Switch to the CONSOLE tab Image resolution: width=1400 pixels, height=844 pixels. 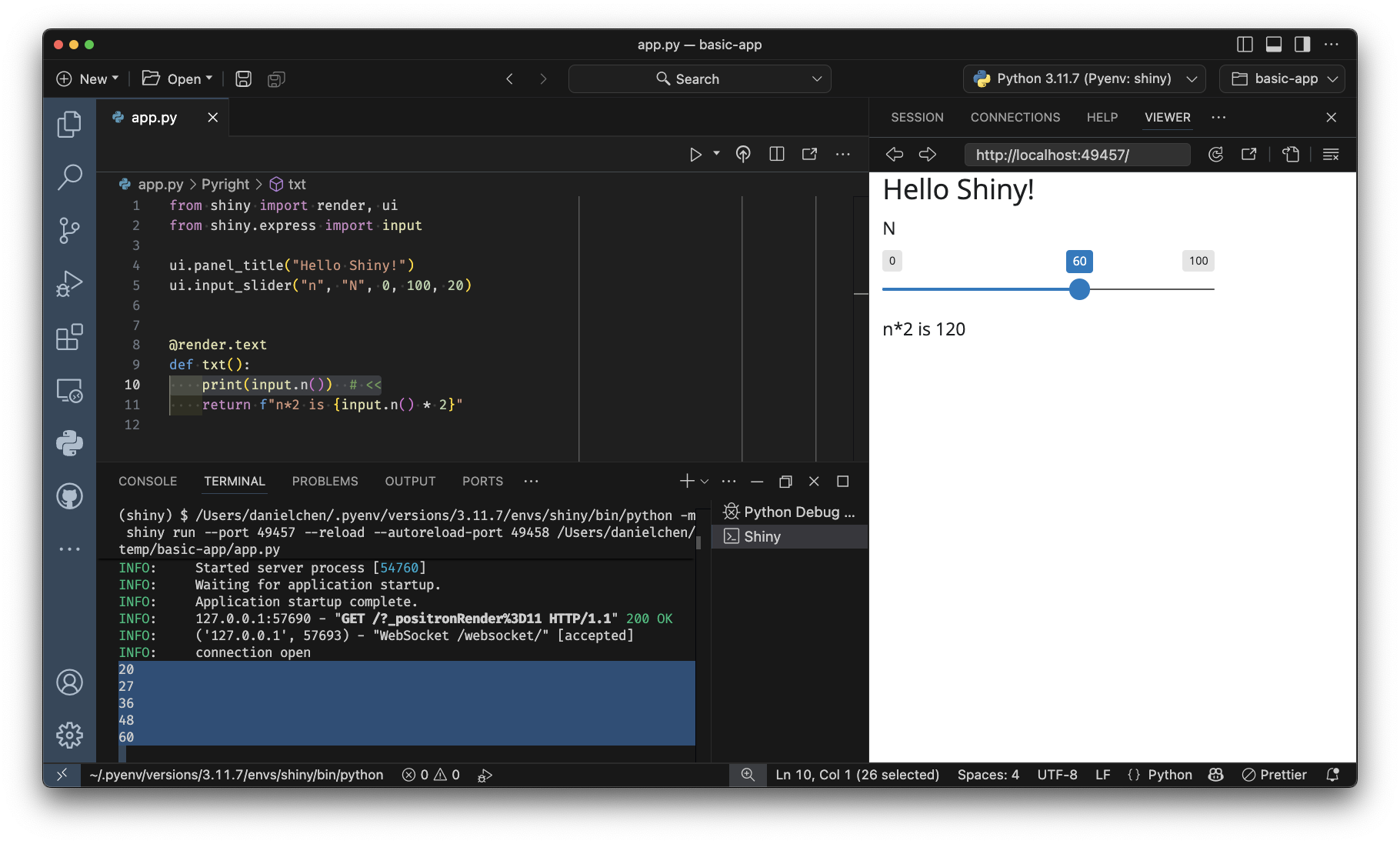[148, 481]
